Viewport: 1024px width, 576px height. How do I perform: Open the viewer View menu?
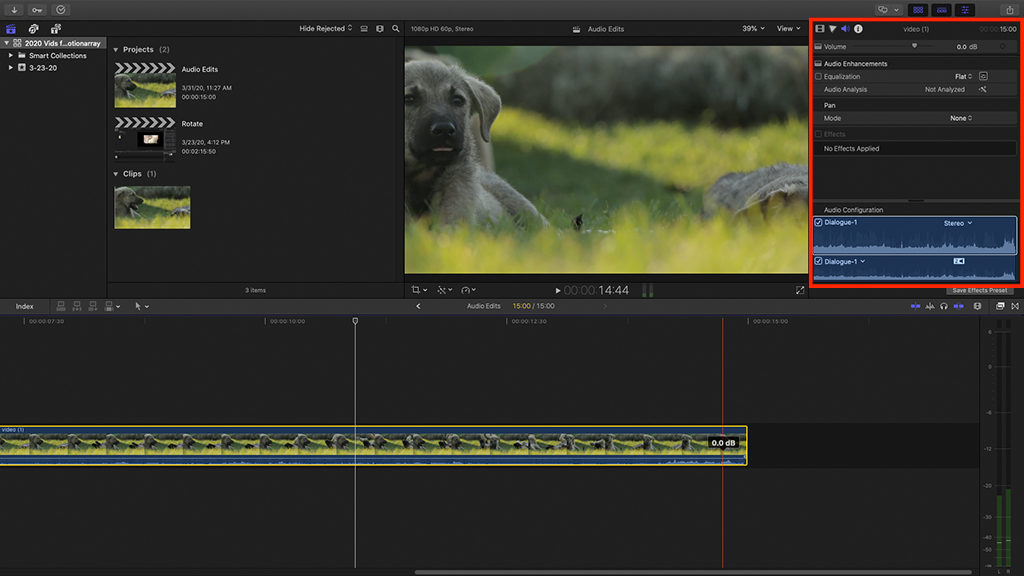click(x=788, y=29)
